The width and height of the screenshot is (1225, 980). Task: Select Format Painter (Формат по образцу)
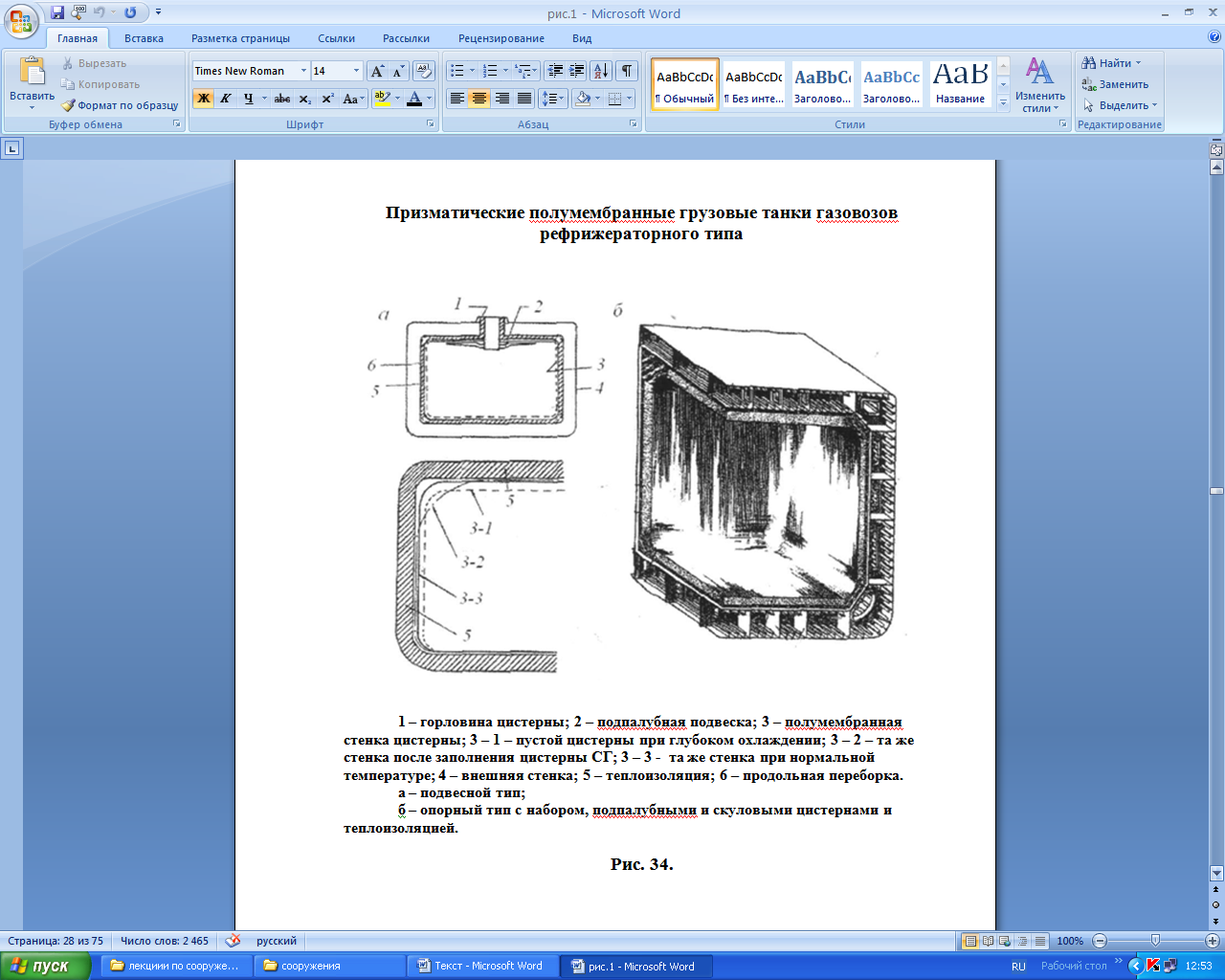coord(121,105)
